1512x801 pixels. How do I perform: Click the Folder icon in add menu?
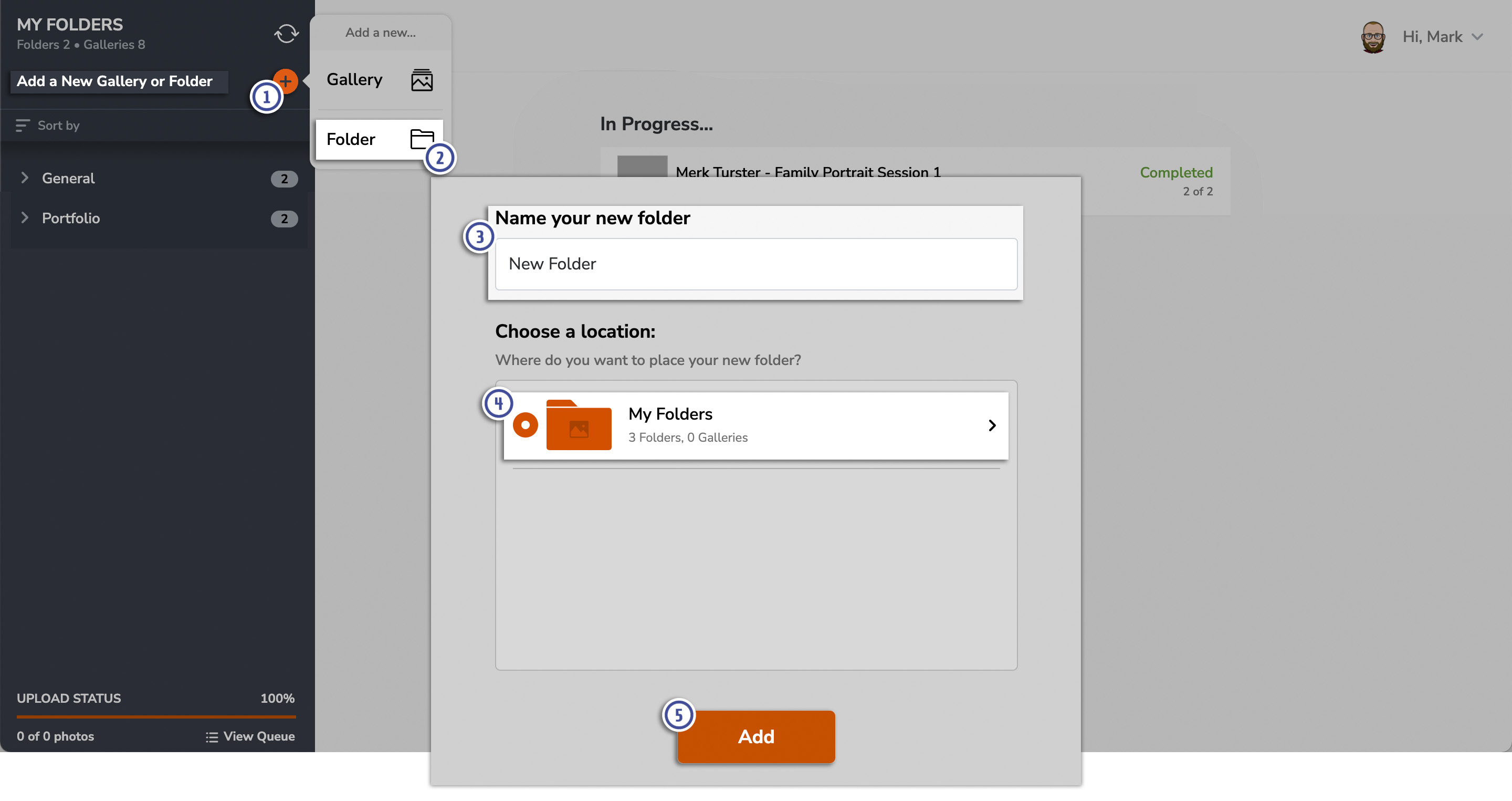point(420,138)
